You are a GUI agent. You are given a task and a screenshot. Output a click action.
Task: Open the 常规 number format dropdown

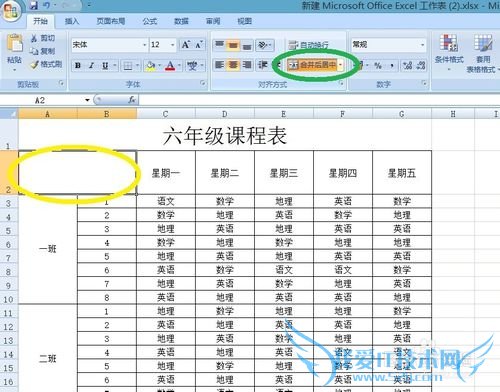[x=422, y=45]
